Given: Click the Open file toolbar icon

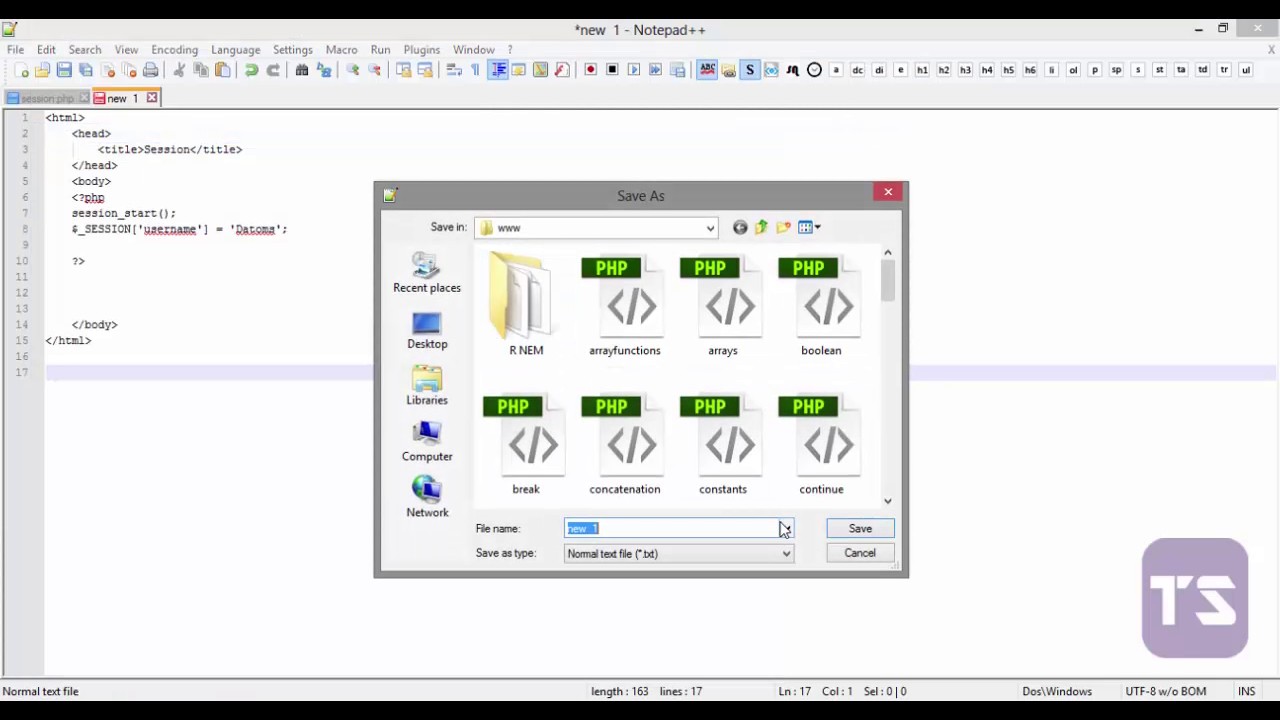Looking at the screenshot, I should click(x=43, y=70).
